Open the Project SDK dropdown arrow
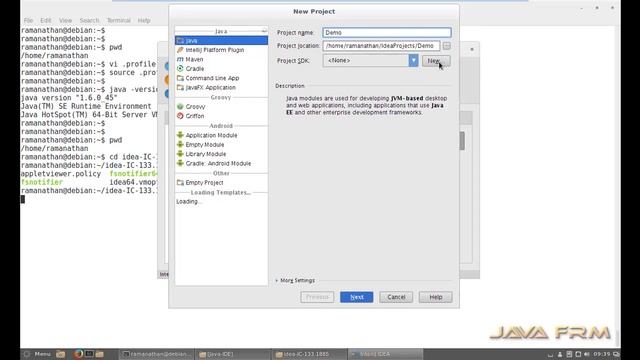640x360 pixels. coord(413,60)
